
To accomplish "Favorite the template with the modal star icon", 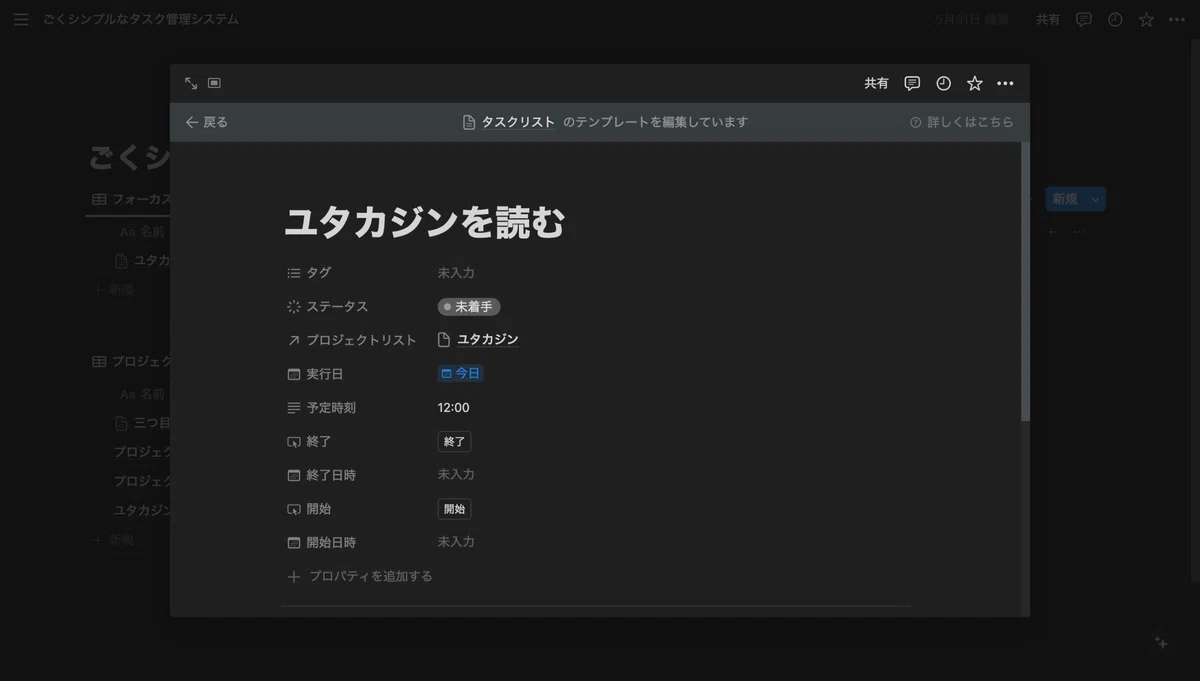I will 975,83.
